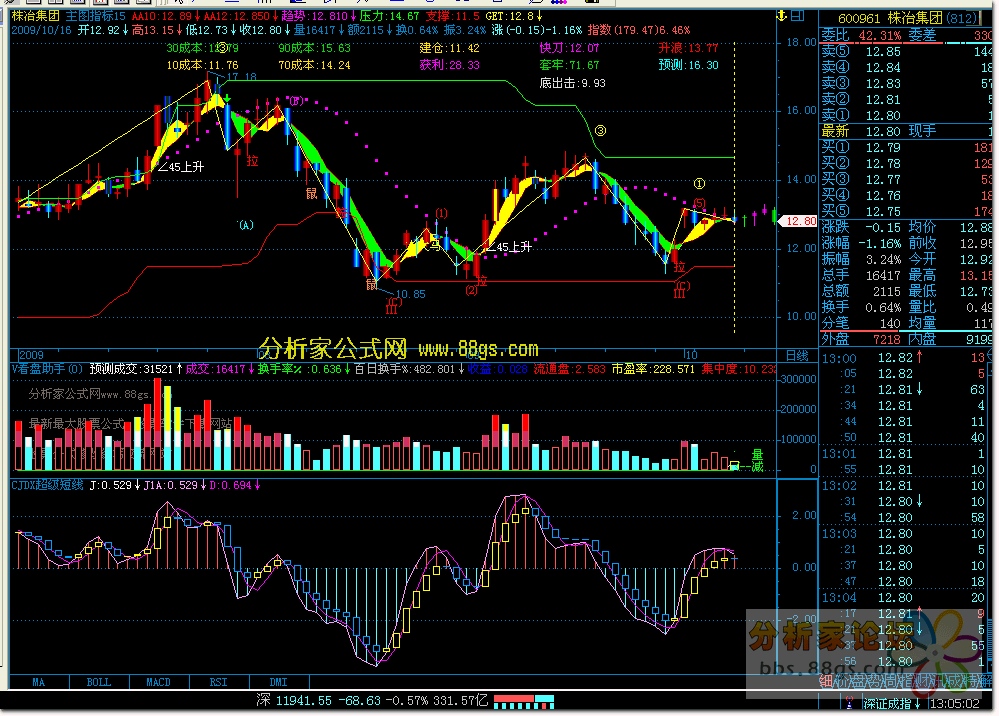Select the 卖④ 12.84 ask row
Screen dimensions: 999x716
point(907,68)
